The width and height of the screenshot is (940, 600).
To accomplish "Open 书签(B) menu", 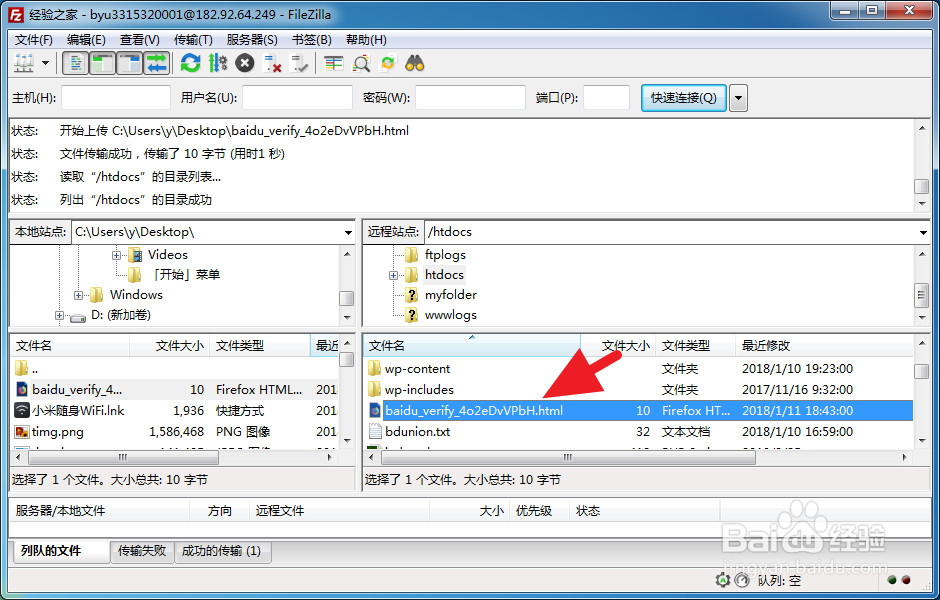I will click(x=312, y=40).
